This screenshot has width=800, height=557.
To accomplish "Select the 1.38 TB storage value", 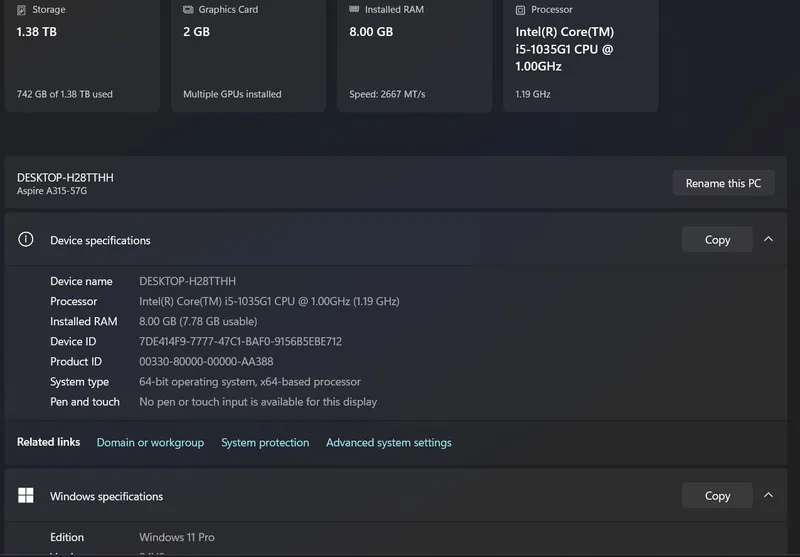I will 37,32.
